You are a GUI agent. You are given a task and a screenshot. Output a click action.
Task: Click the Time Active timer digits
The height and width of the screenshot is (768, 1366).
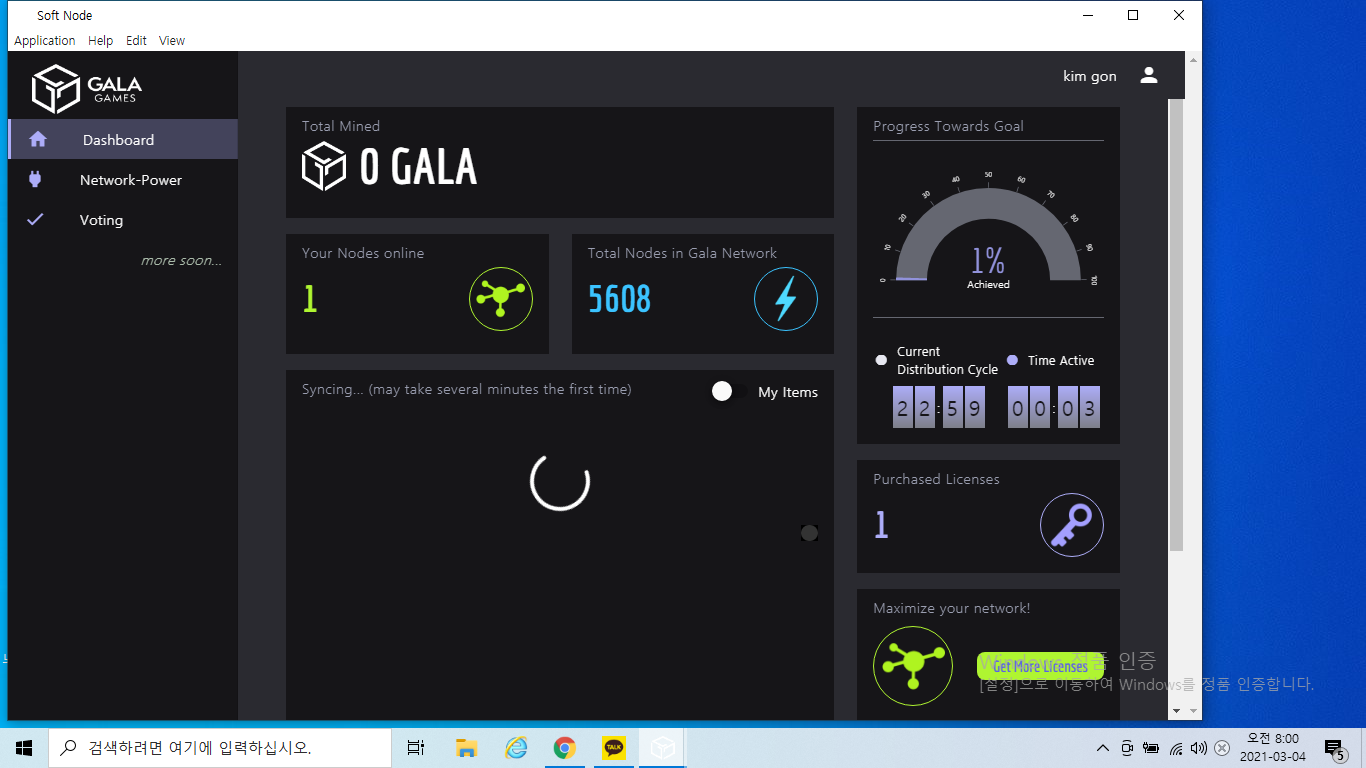point(1054,407)
